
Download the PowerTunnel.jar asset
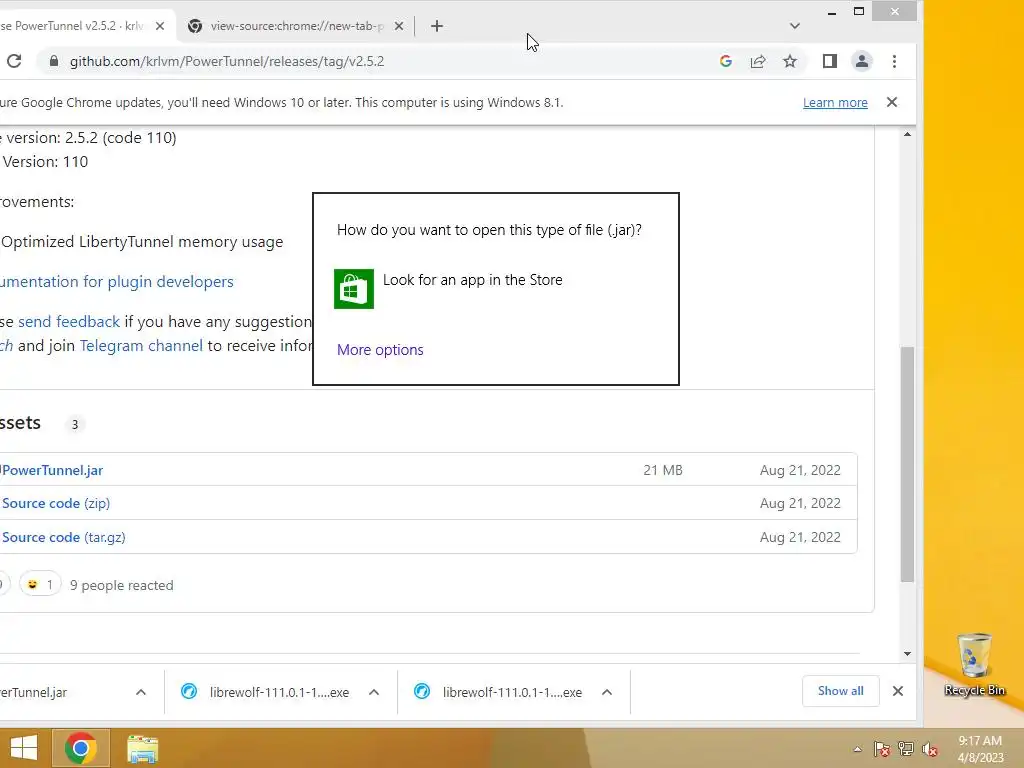(52, 470)
